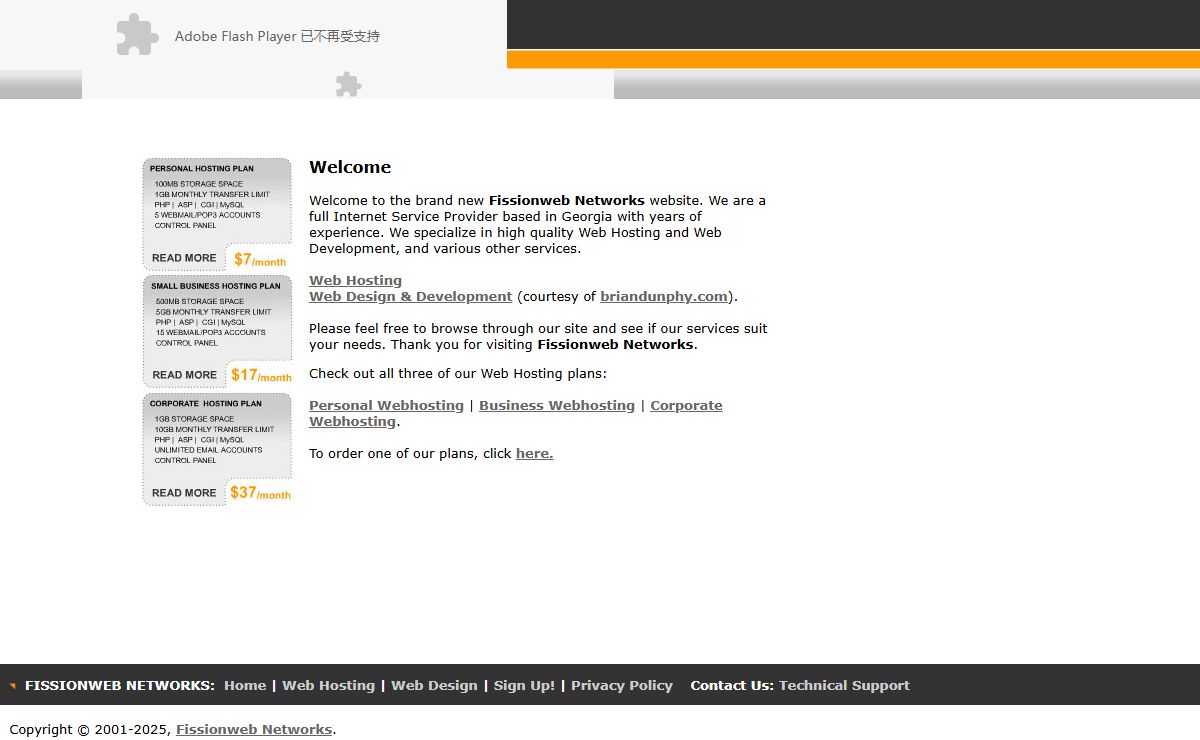Click the $37/month price tag
Image resolution: width=1200 pixels, height=740 pixels.
pos(260,493)
